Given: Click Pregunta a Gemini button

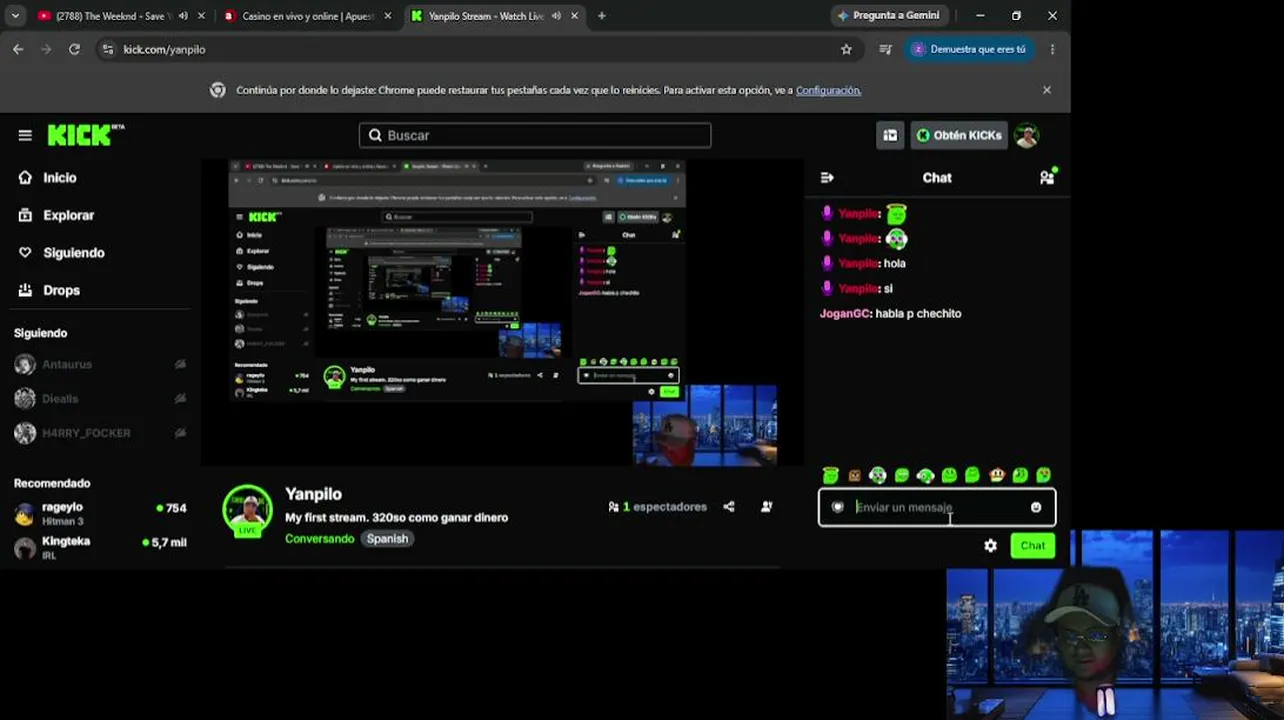Looking at the screenshot, I should (888, 16).
